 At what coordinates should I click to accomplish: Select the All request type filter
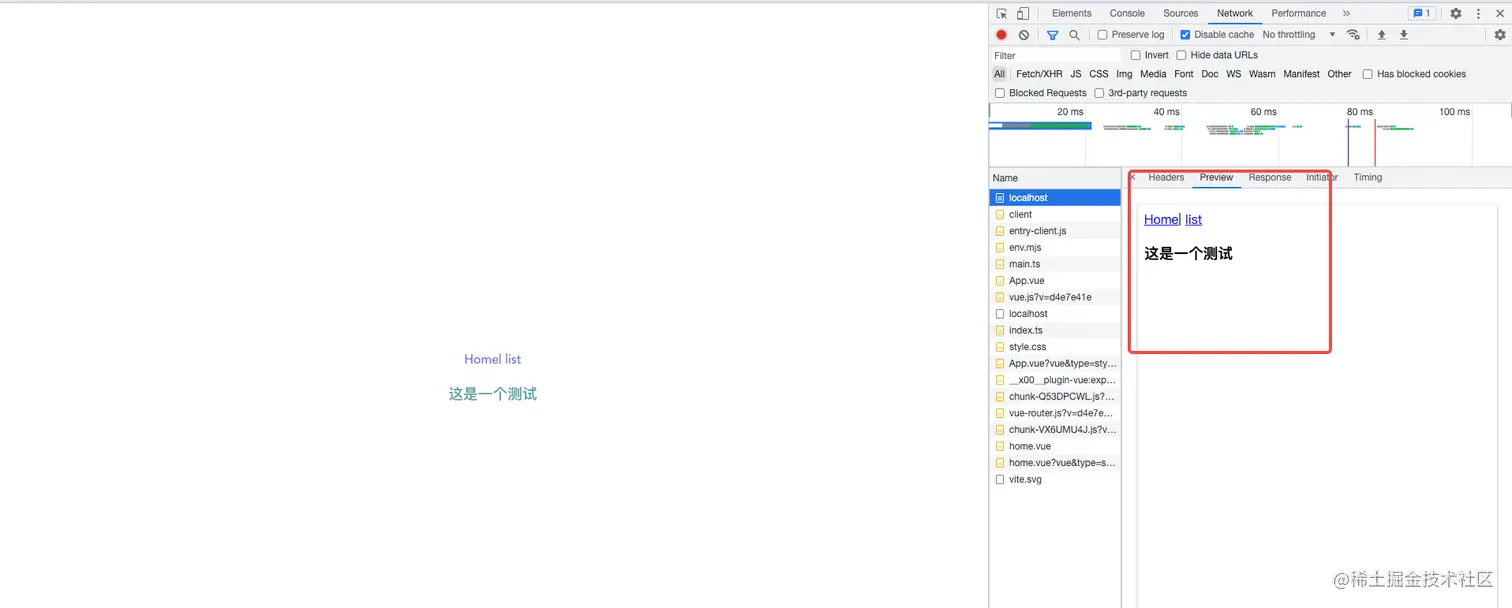999,74
